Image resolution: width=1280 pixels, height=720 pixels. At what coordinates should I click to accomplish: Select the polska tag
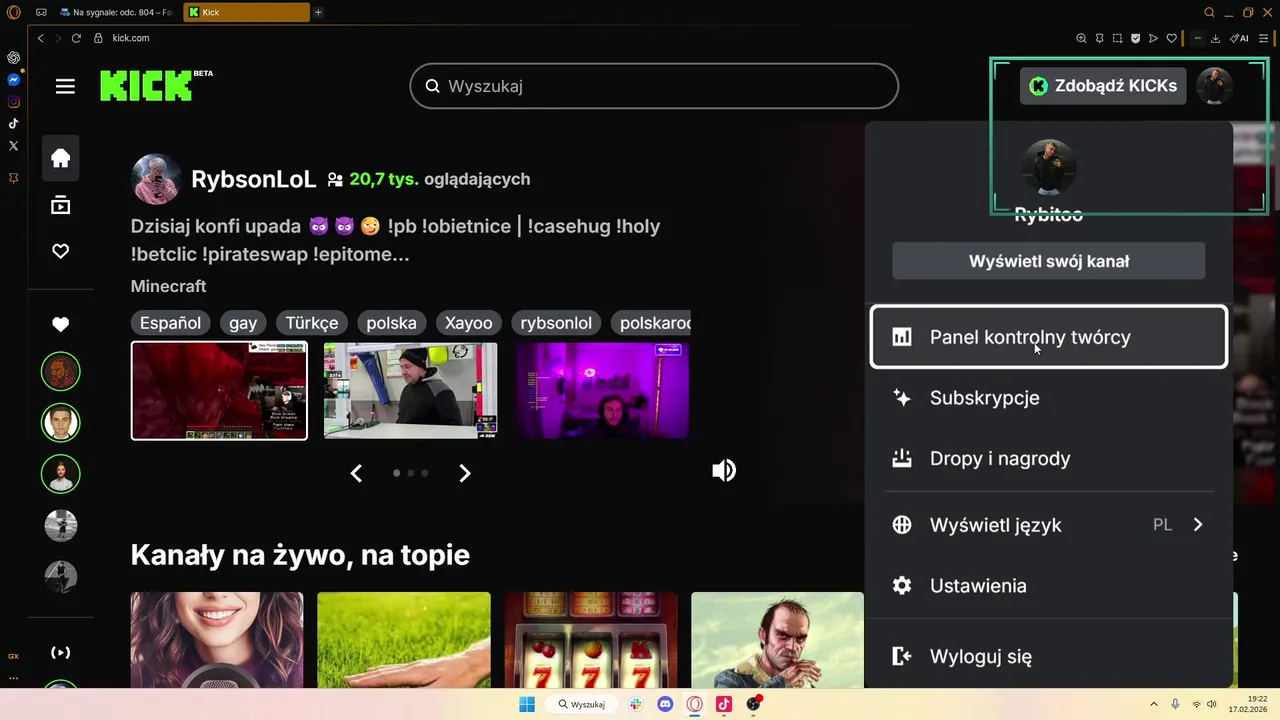391,323
